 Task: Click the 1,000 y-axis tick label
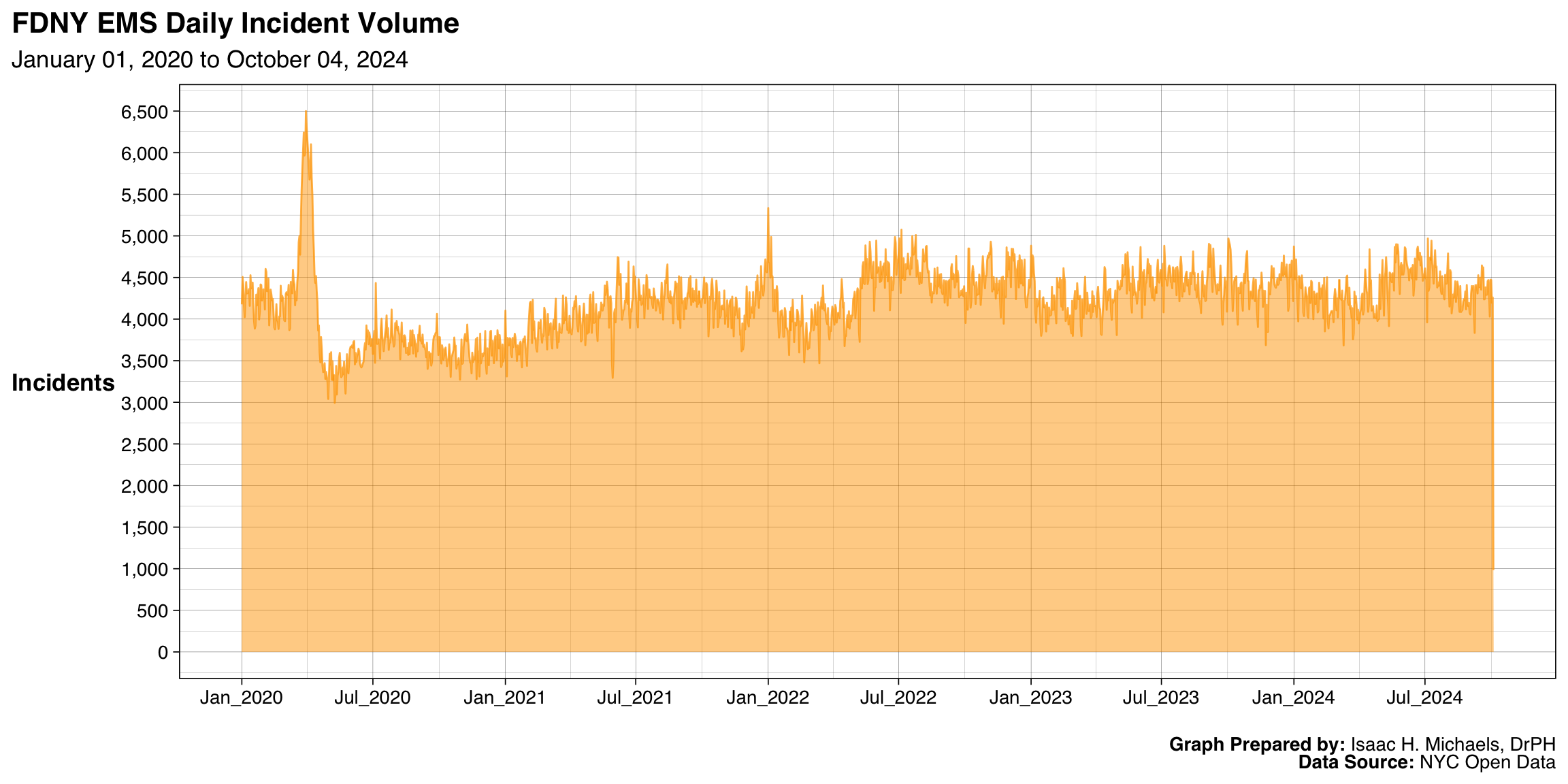(144, 570)
